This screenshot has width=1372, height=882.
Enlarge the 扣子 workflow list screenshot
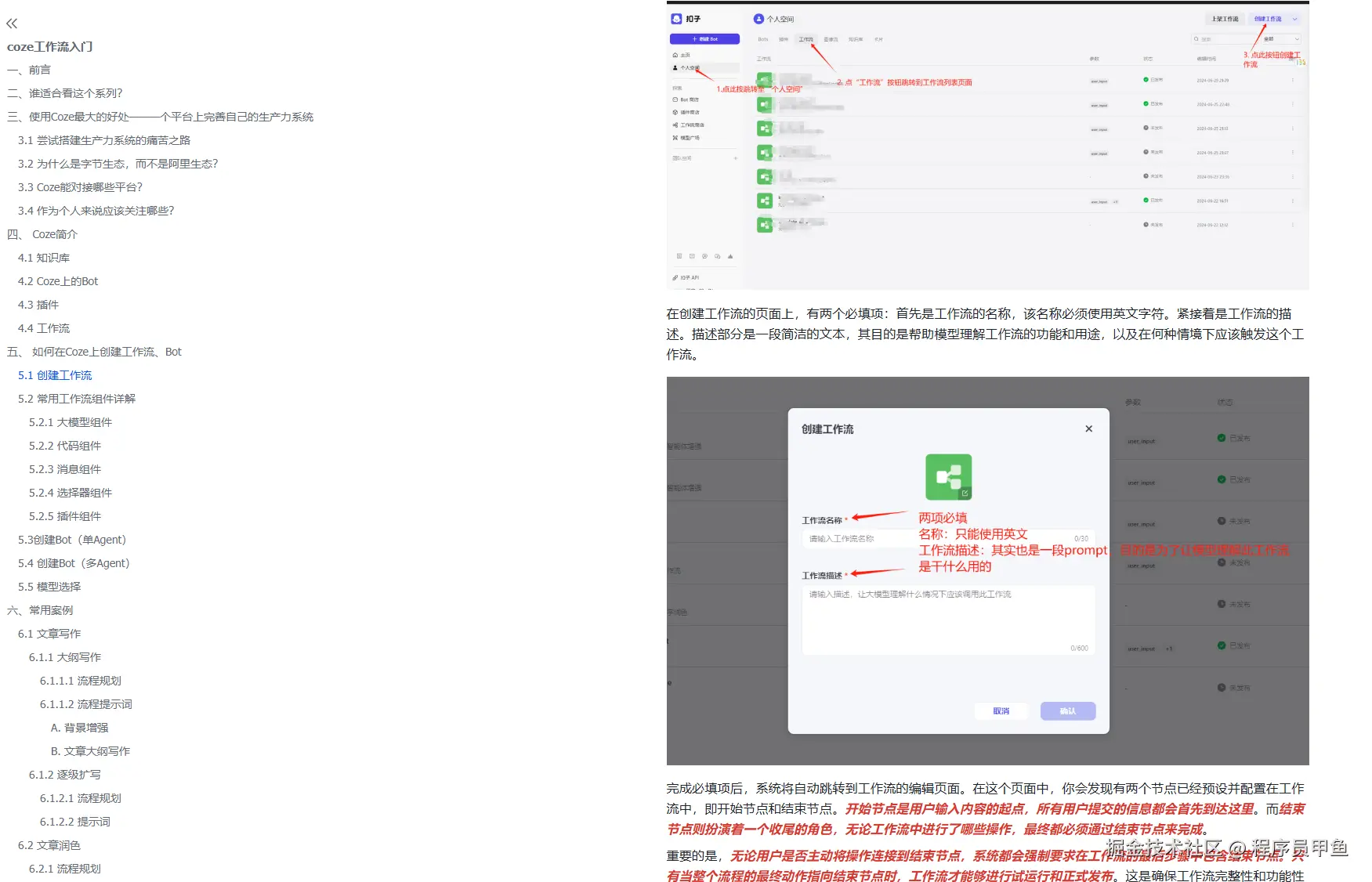click(x=987, y=146)
